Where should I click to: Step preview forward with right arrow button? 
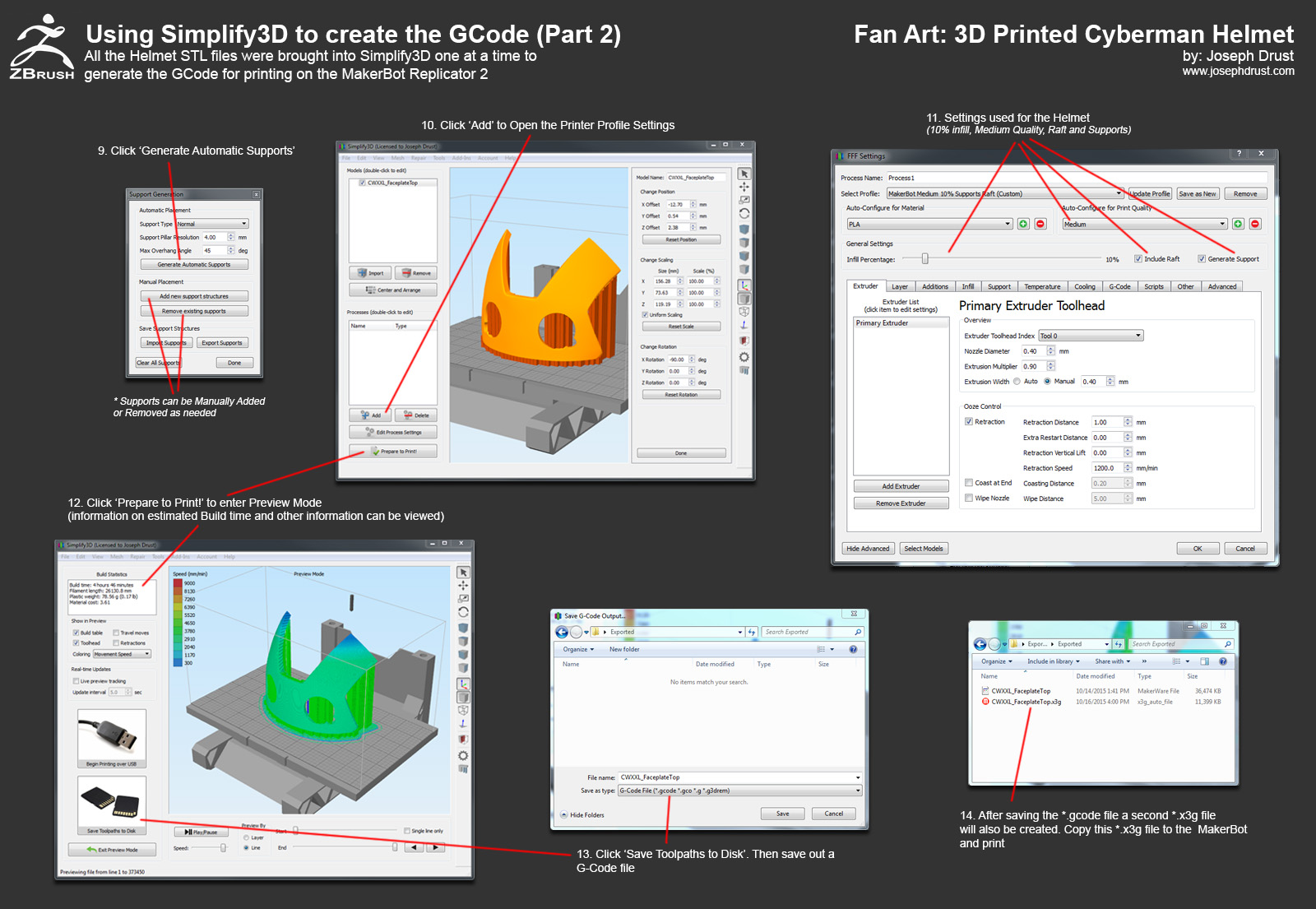(435, 847)
